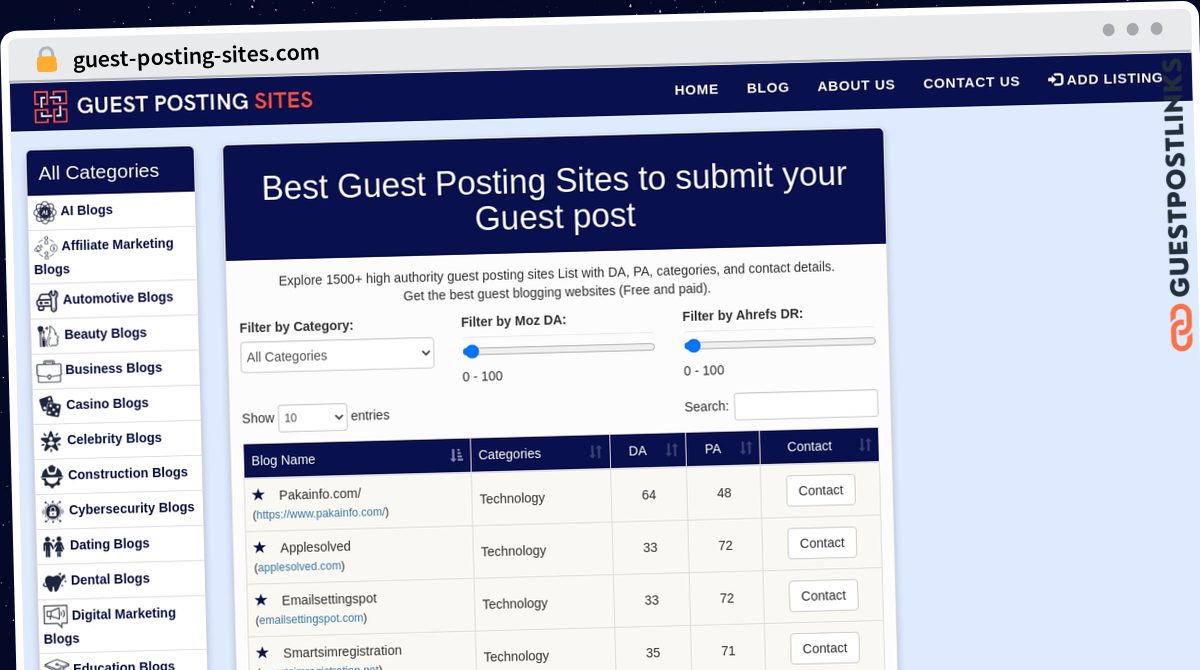Click the AI Blogs category icon
This screenshot has width=1200, height=670.
click(45, 212)
